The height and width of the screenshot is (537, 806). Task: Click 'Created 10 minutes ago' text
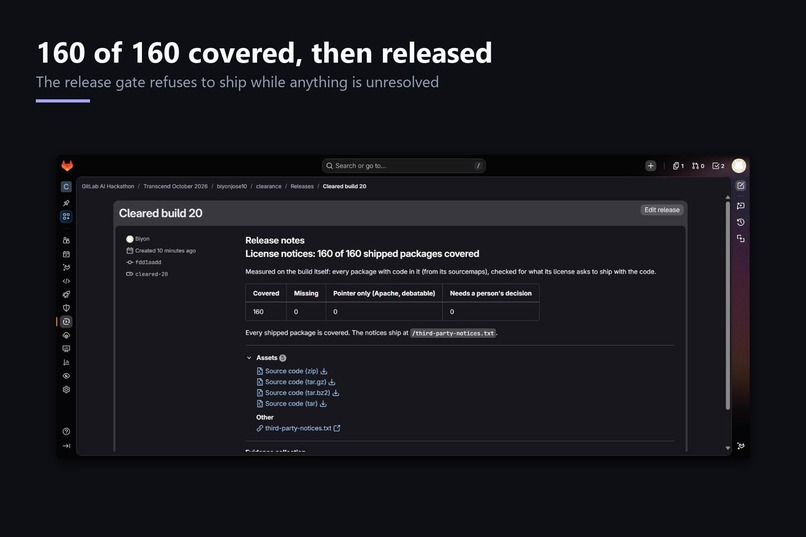(x=166, y=251)
